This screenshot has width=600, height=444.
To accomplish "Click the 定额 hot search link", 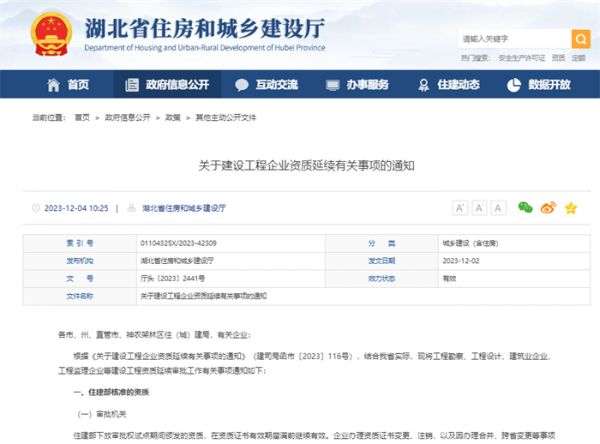I will (x=579, y=58).
